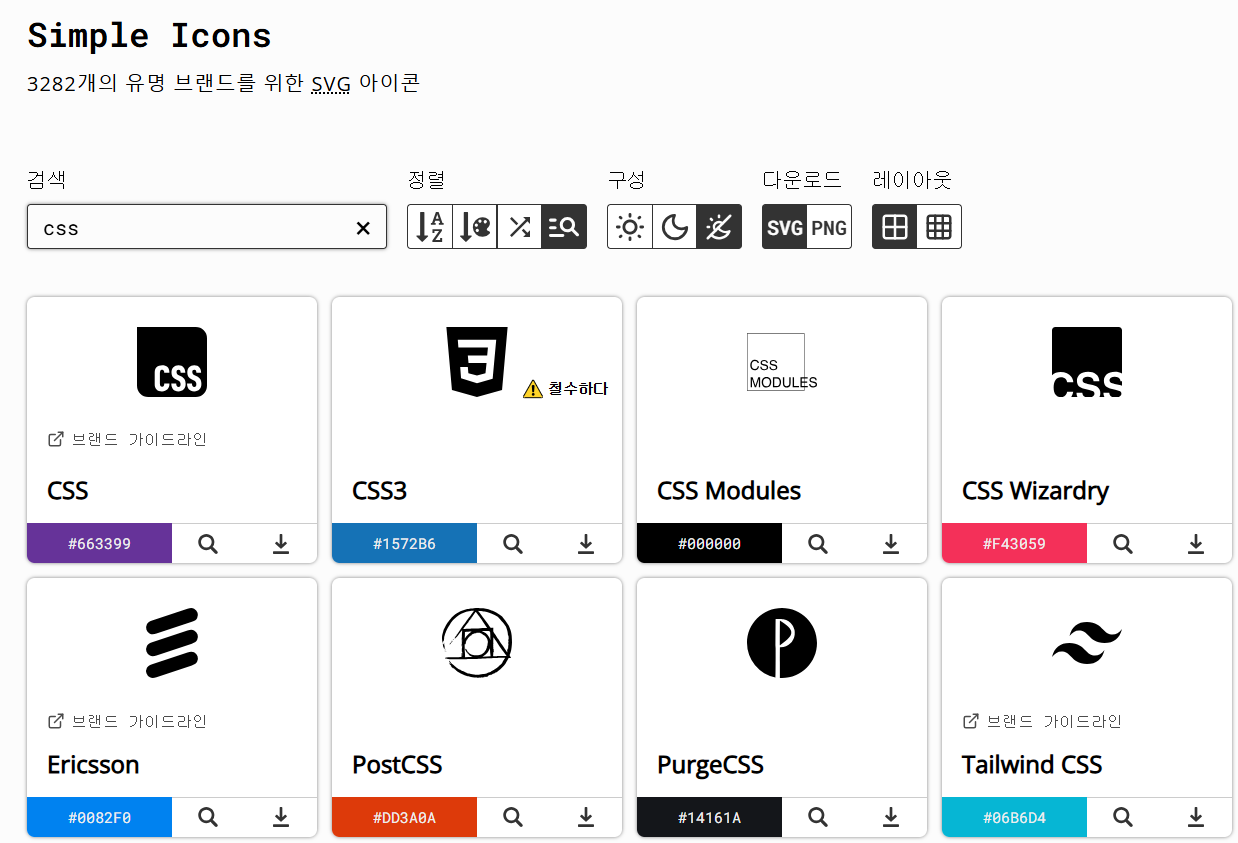Click the CSS3 deprecation warning

click(565, 388)
